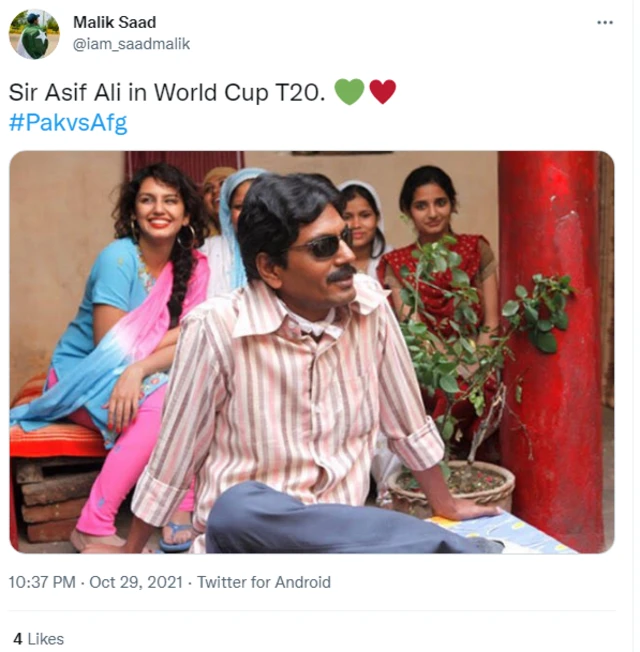Select the tweet text about Sir Asif Ali

point(167,92)
